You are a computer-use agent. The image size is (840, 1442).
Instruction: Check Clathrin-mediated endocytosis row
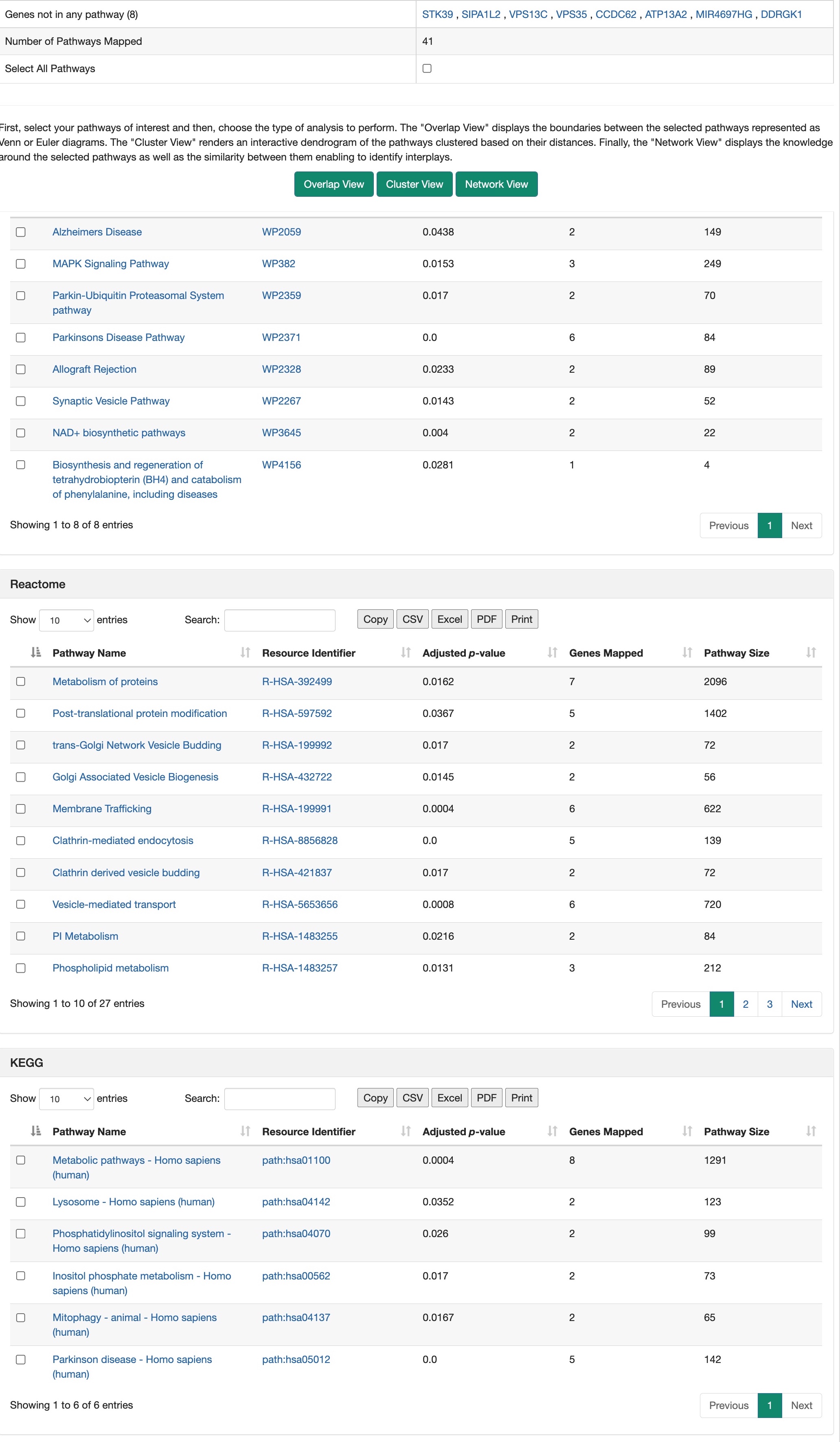[x=21, y=841]
